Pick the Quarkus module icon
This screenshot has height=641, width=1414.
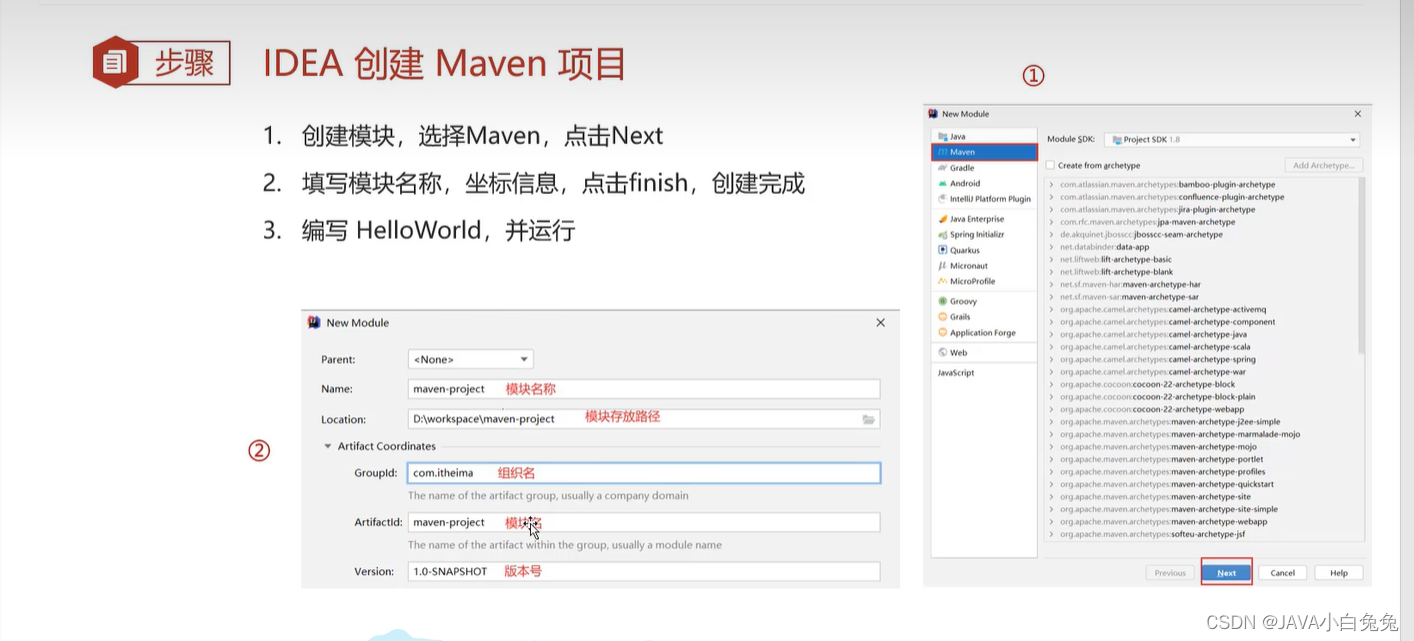[943, 250]
